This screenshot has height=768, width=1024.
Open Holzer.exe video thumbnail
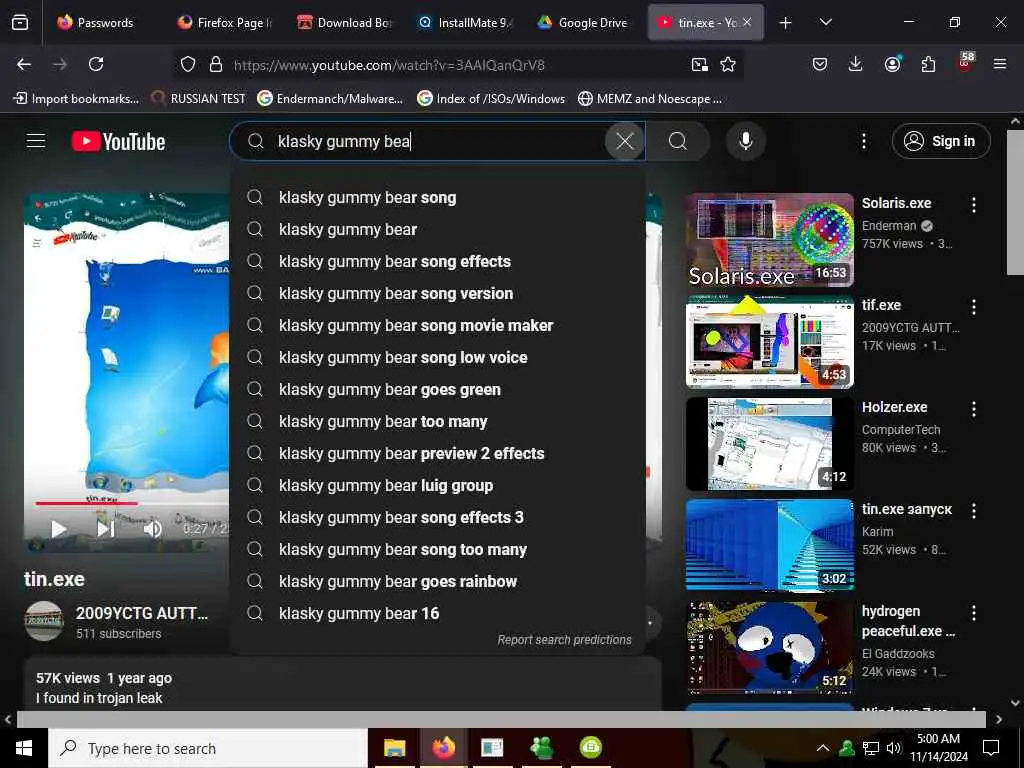769,443
